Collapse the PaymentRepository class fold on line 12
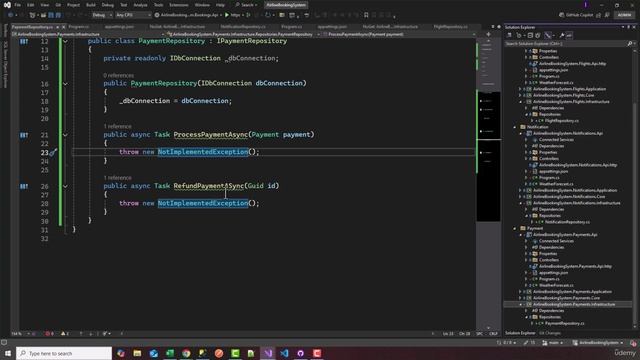The height and width of the screenshot is (360, 640). 65,41
